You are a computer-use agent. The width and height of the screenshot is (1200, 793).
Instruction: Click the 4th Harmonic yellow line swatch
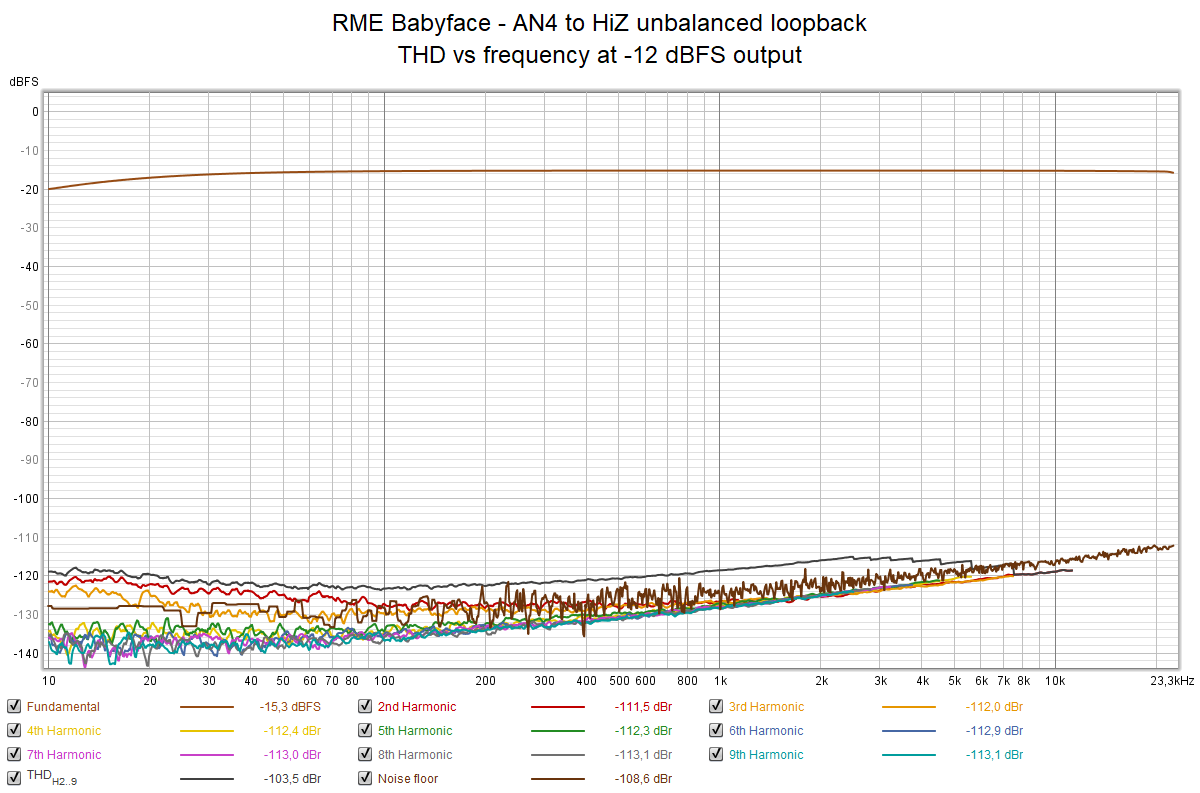click(207, 731)
